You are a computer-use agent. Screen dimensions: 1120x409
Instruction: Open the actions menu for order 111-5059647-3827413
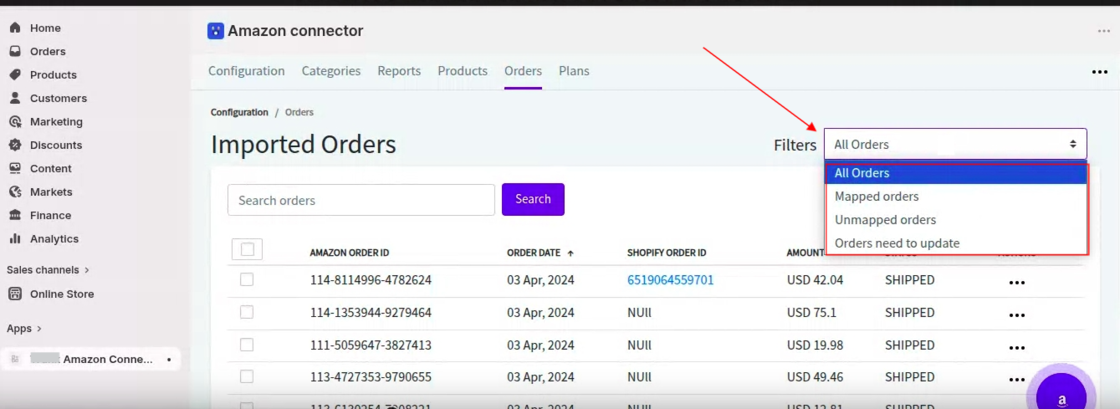pos(1016,348)
